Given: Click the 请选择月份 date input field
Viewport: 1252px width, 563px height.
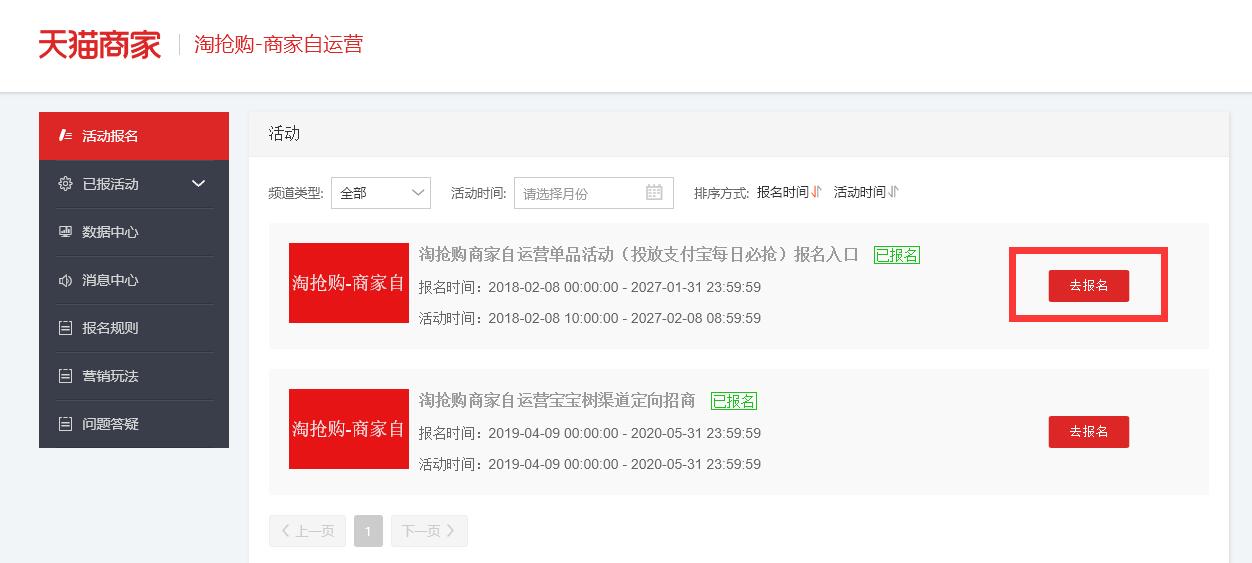Looking at the screenshot, I should (594, 193).
